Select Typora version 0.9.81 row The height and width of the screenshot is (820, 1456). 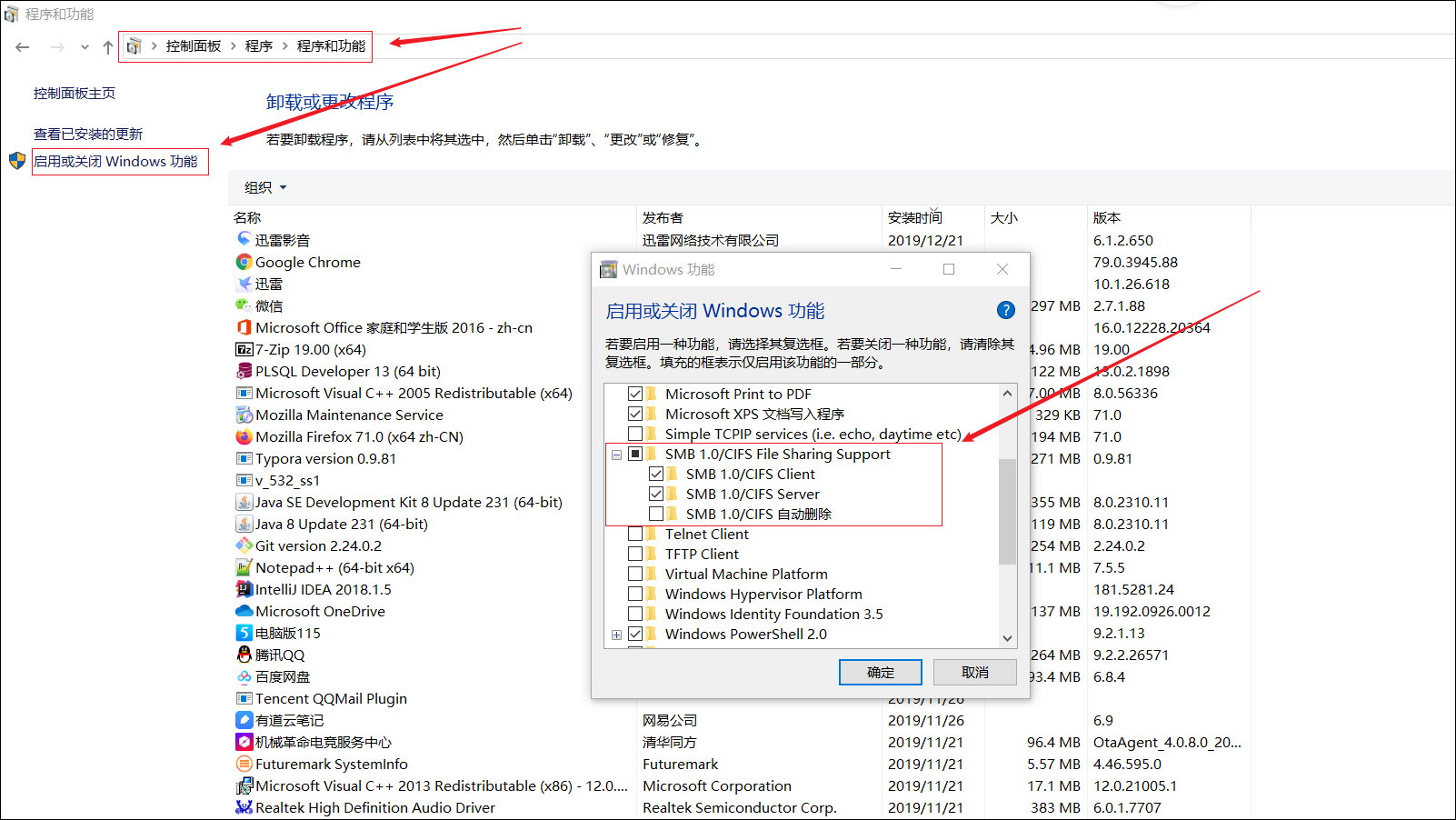click(325, 458)
